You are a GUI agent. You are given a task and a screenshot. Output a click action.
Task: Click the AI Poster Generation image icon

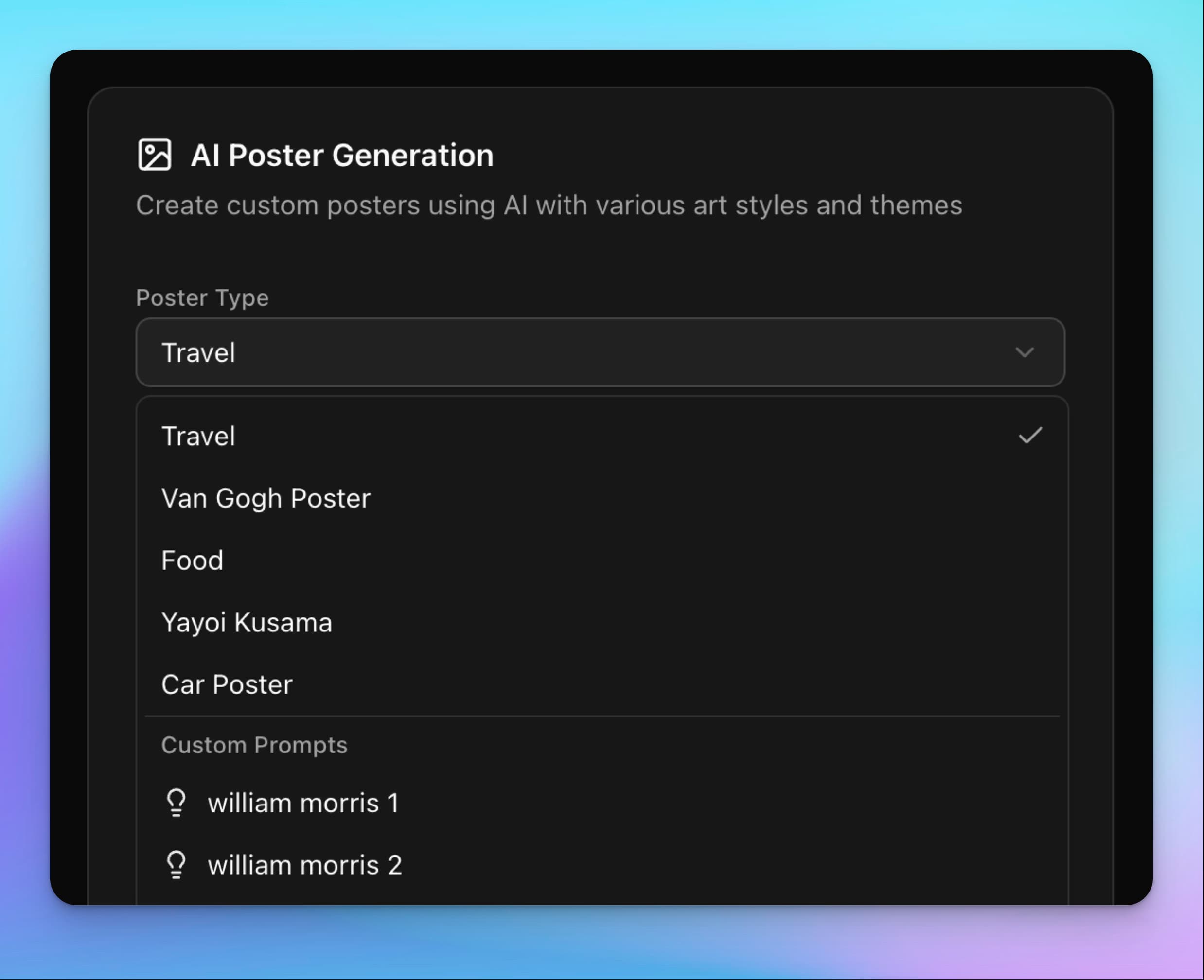(x=155, y=154)
